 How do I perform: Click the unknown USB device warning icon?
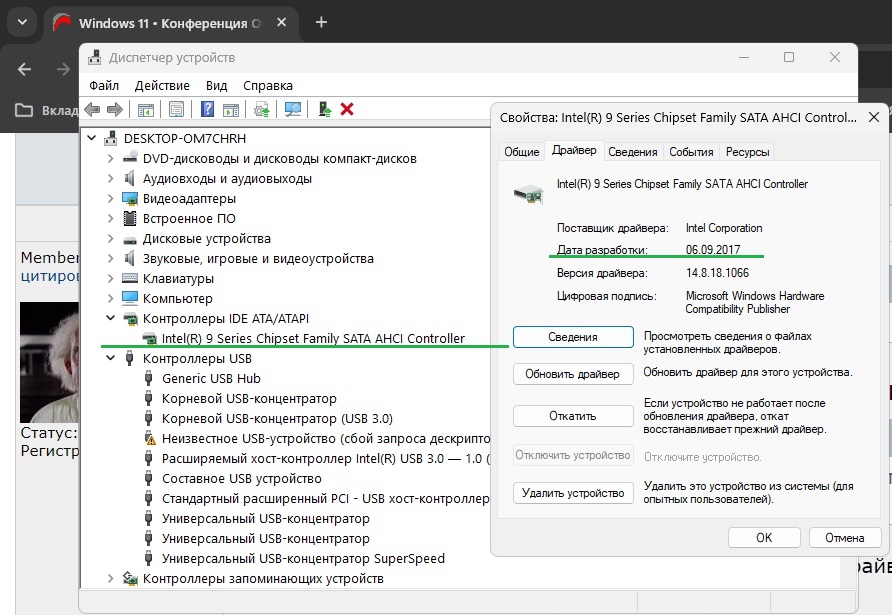(150, 439)
